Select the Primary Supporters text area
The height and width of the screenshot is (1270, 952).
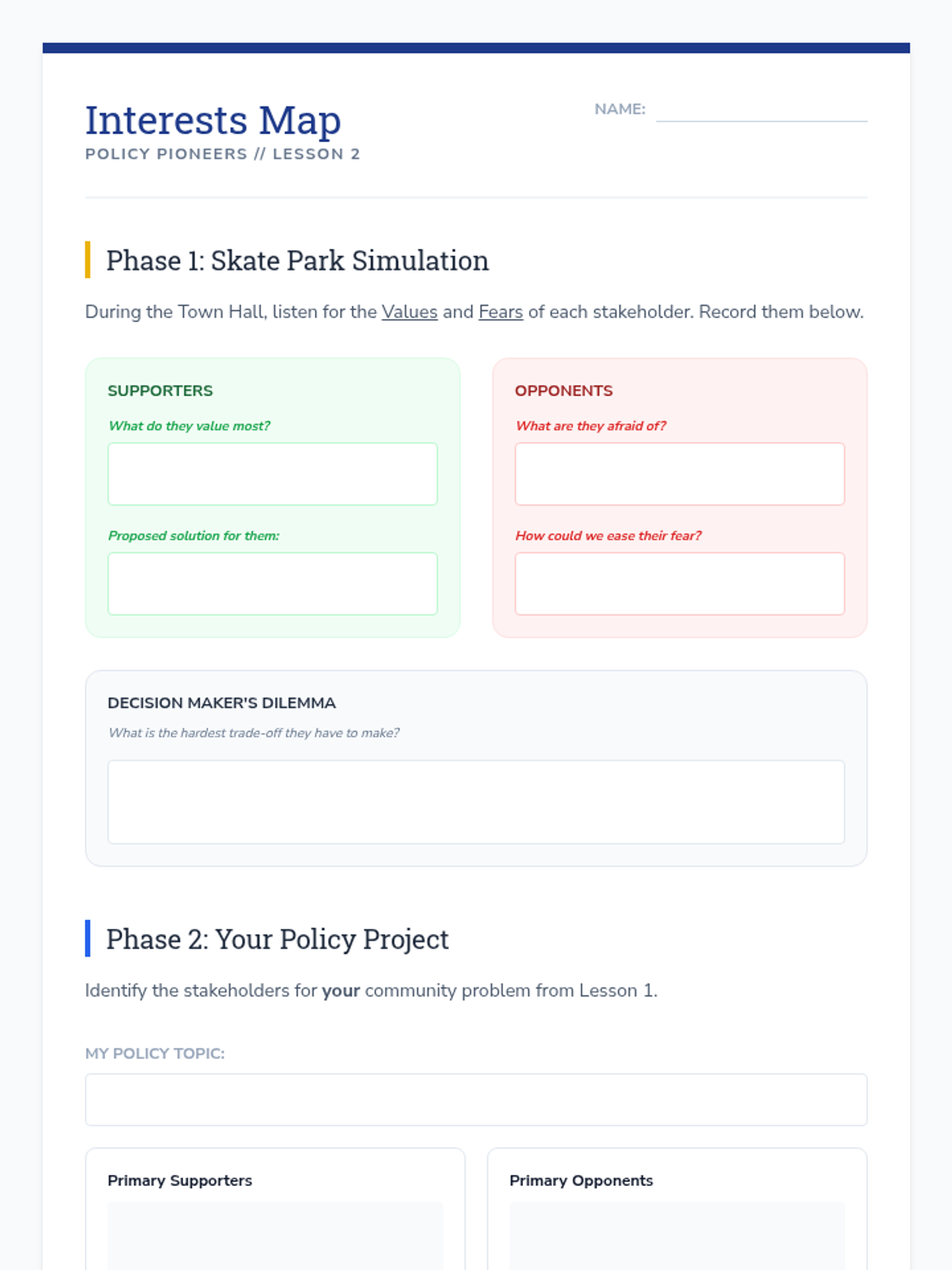coord(275,1236)
